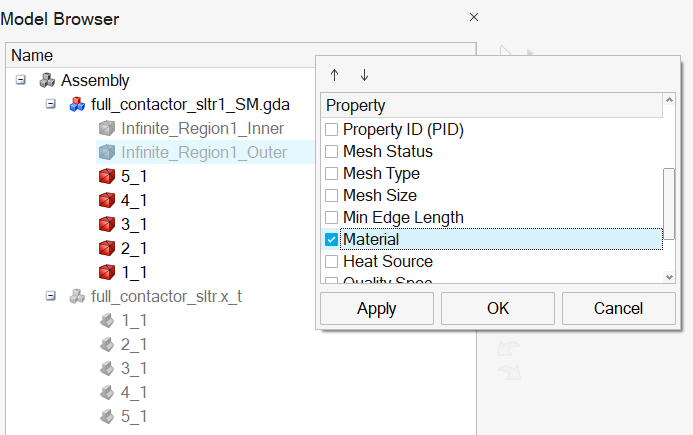Collapse the Assembly tree node

point(21,80)
